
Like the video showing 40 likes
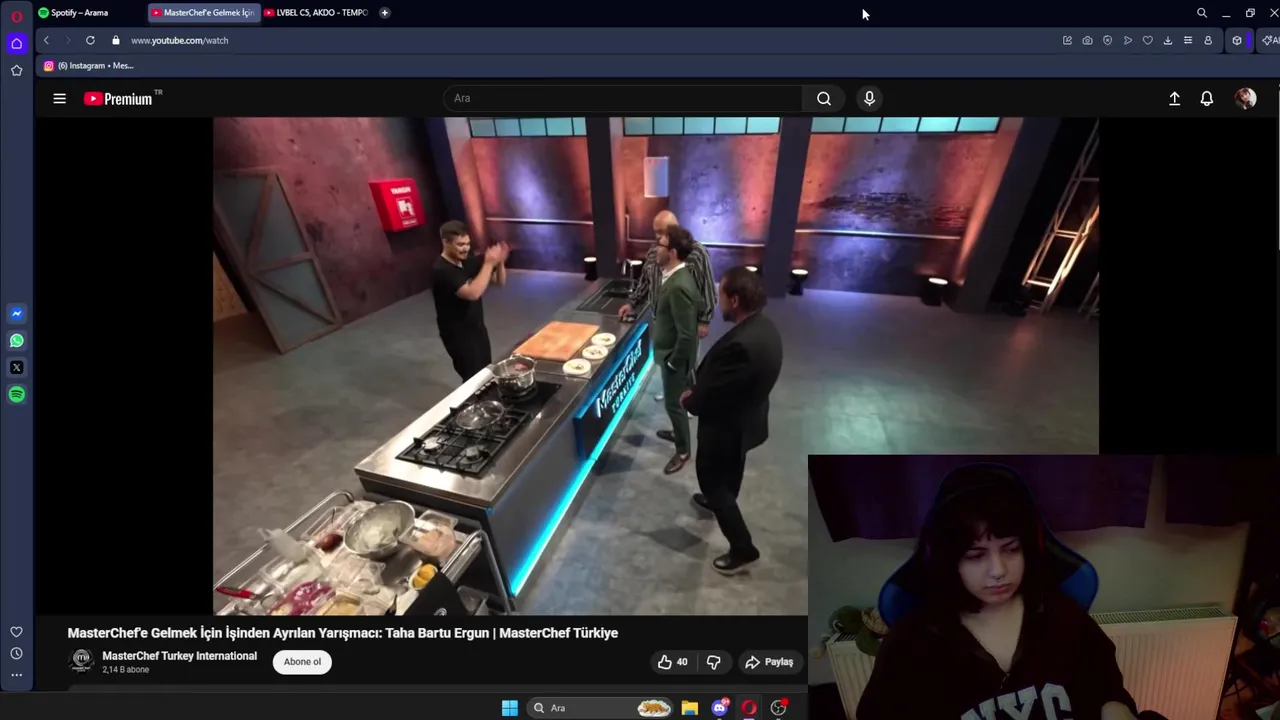(x=673, y=662)
